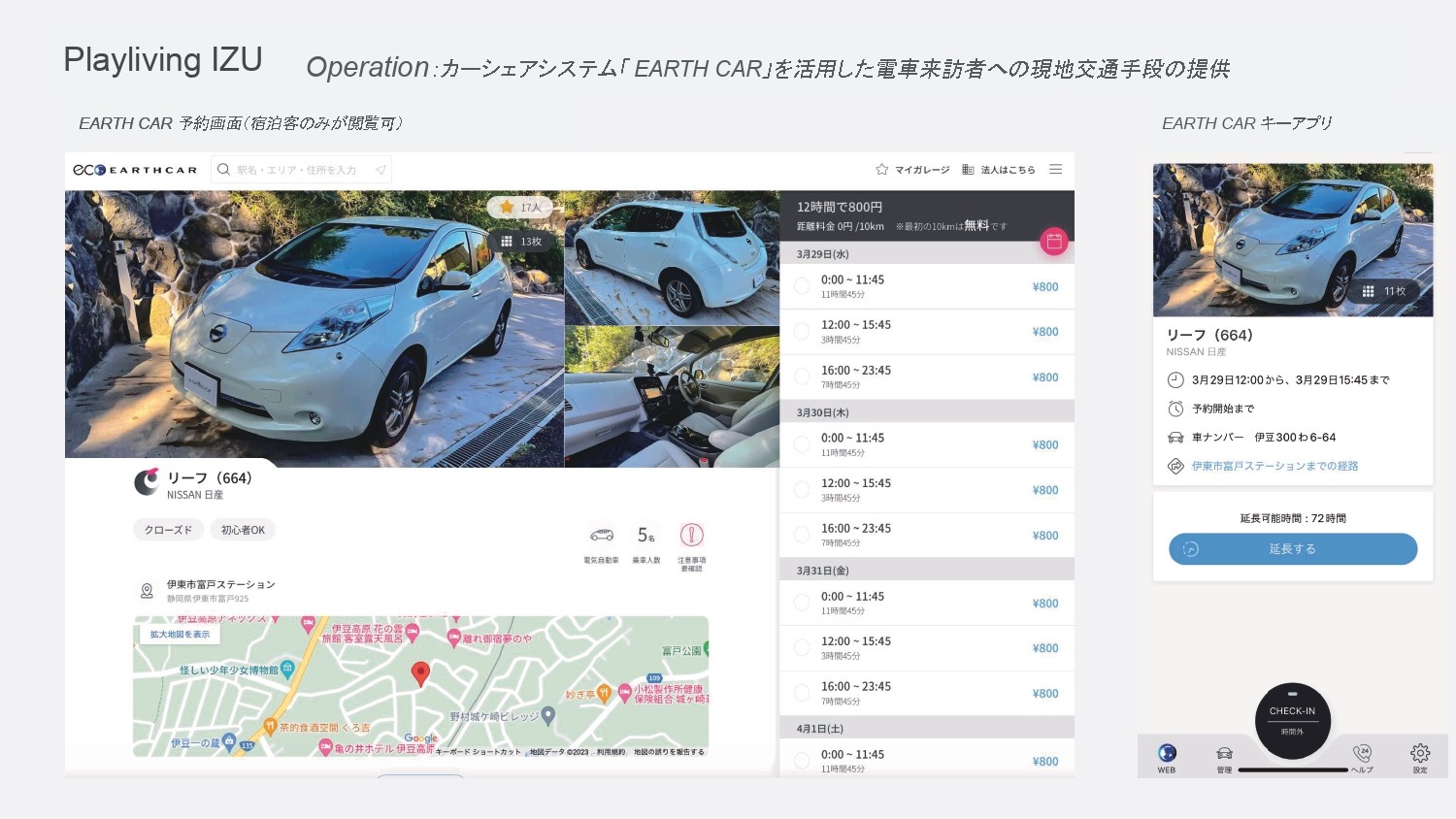
Task: Click the 初心者OK tag
Action: pos(243,530)
